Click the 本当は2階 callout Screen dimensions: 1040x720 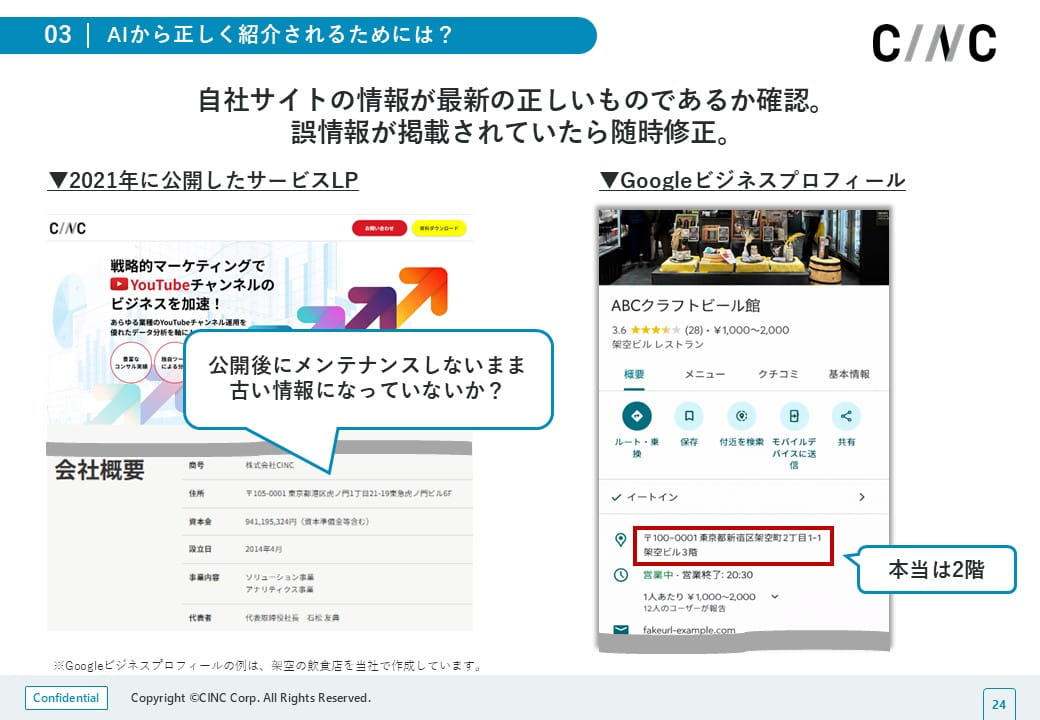(937, 570)
